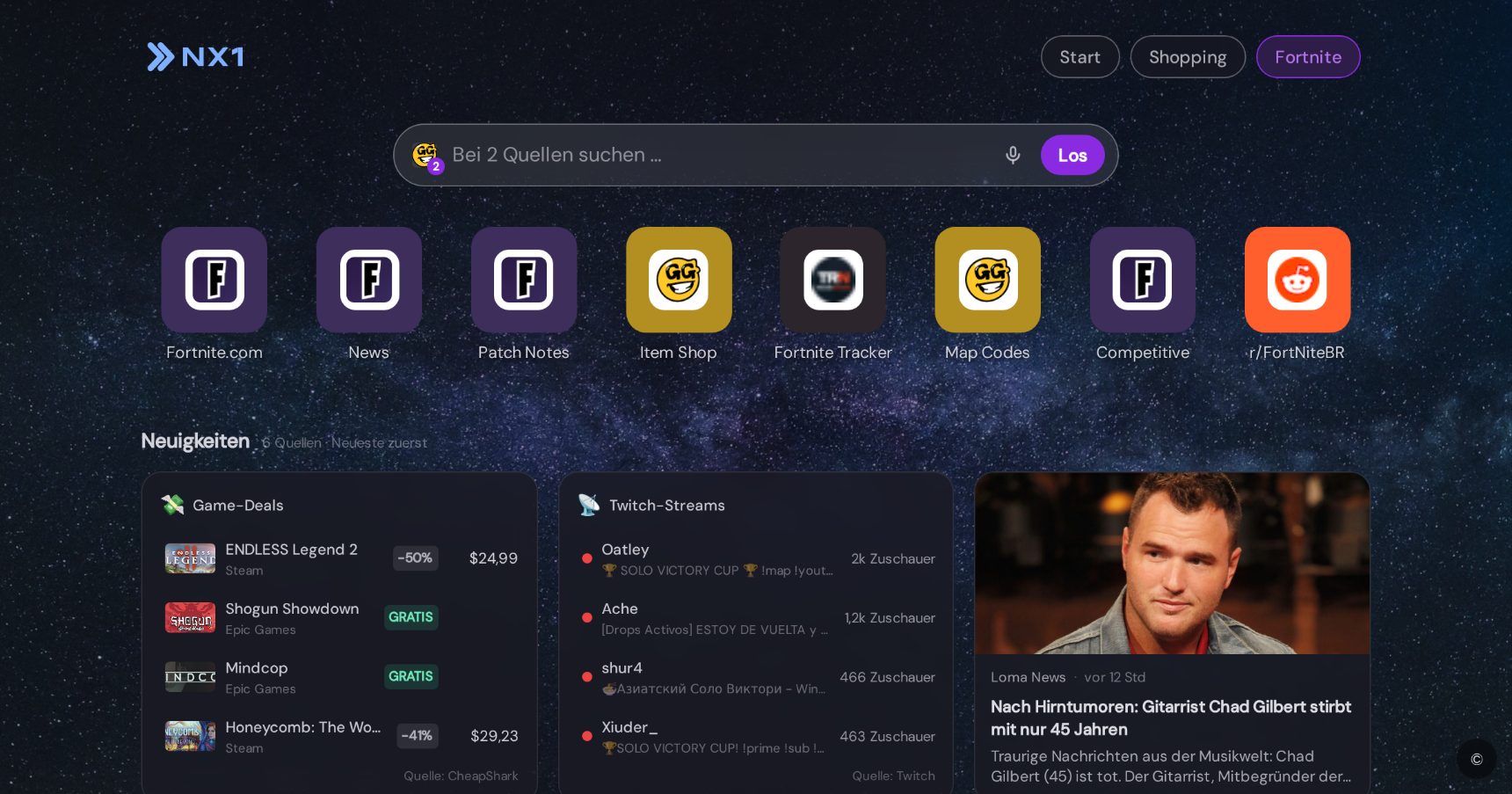Click the $29,23 price

click(x=494, y=736)
